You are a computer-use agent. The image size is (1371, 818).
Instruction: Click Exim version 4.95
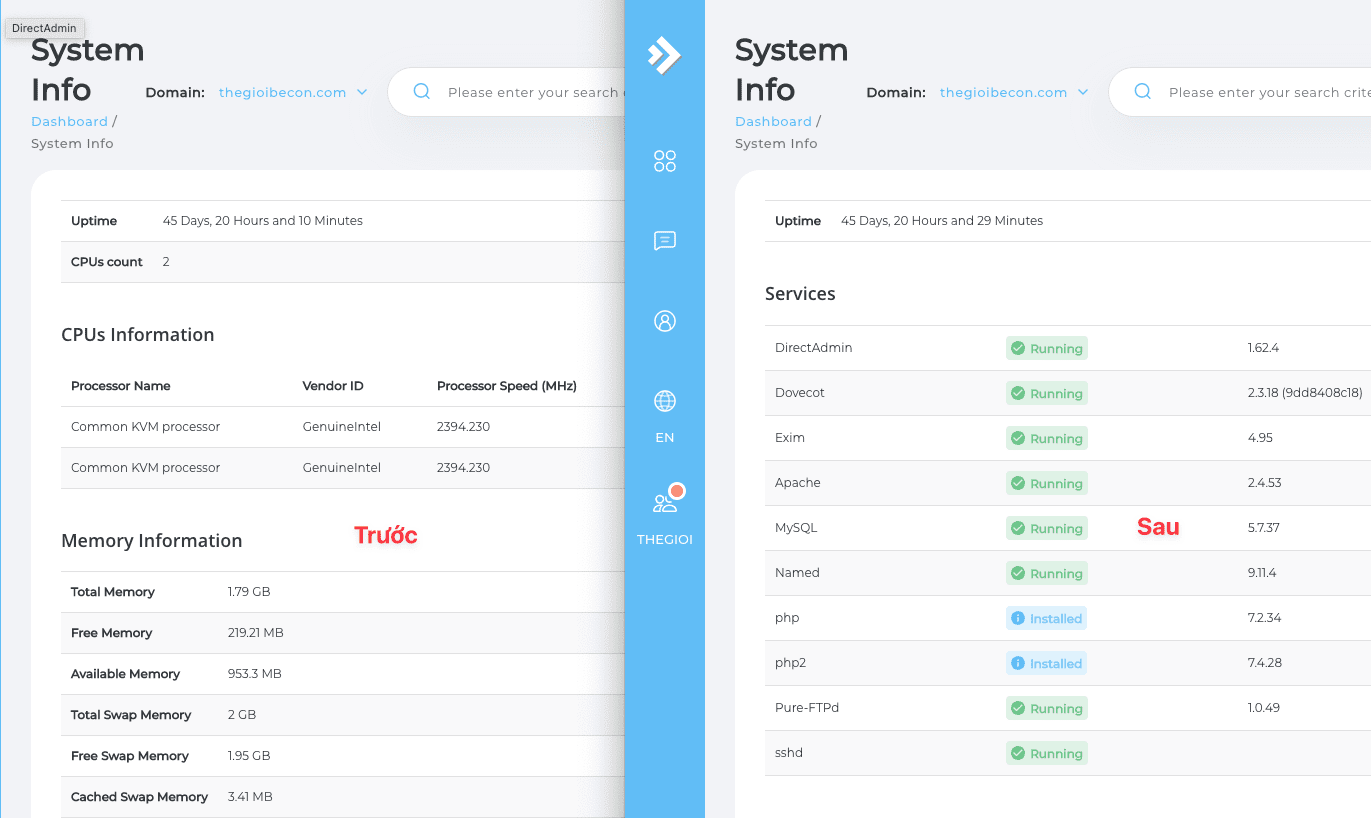[x=1260, y=438]
